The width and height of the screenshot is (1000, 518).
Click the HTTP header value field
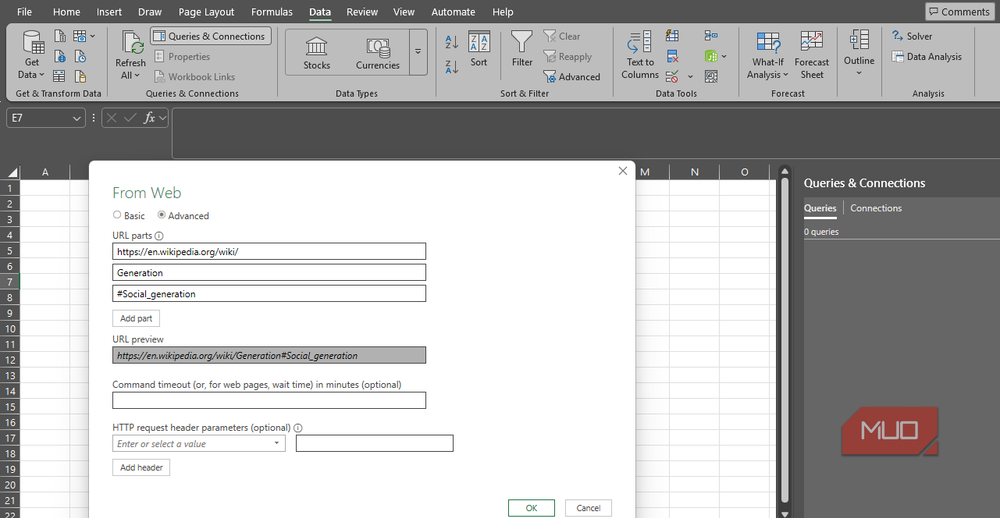[374, 443]
